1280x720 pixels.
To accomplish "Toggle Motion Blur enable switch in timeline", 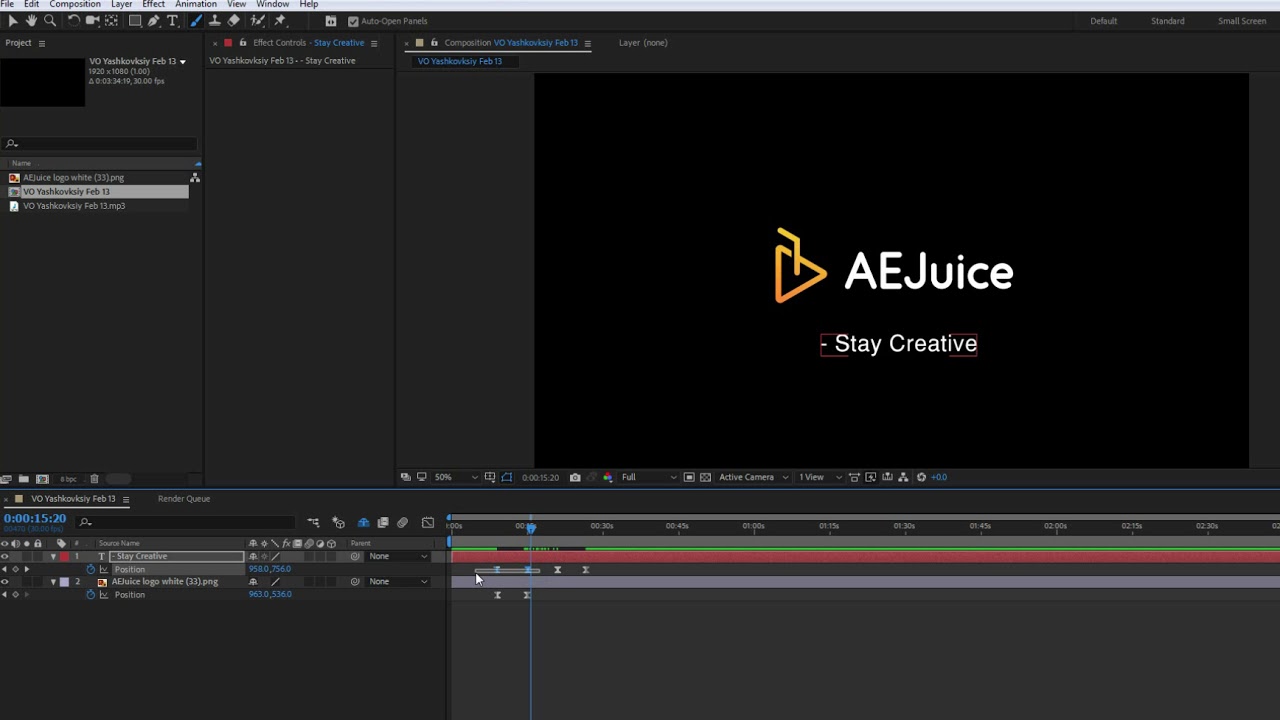I will pyautogui.click(x=402, y=523).
